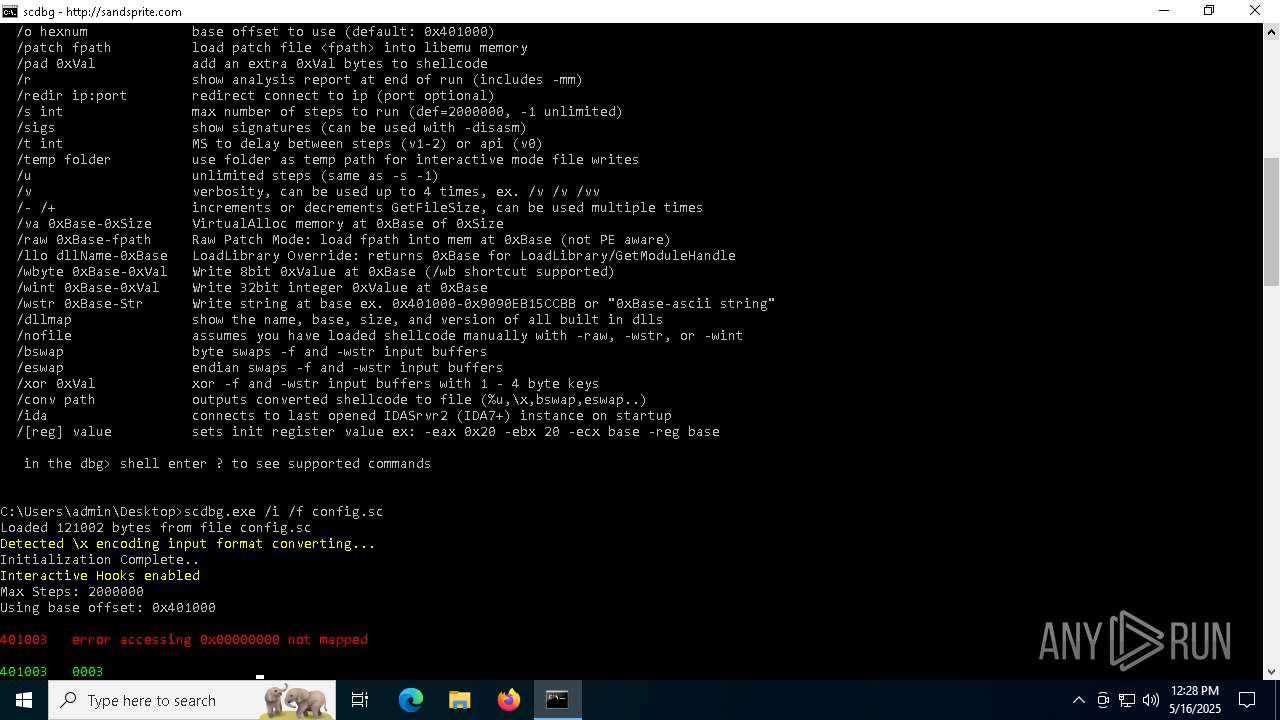Click the red 'error accessing 0x00000000' line
The image size is (1280, 720).
[184, 640]
